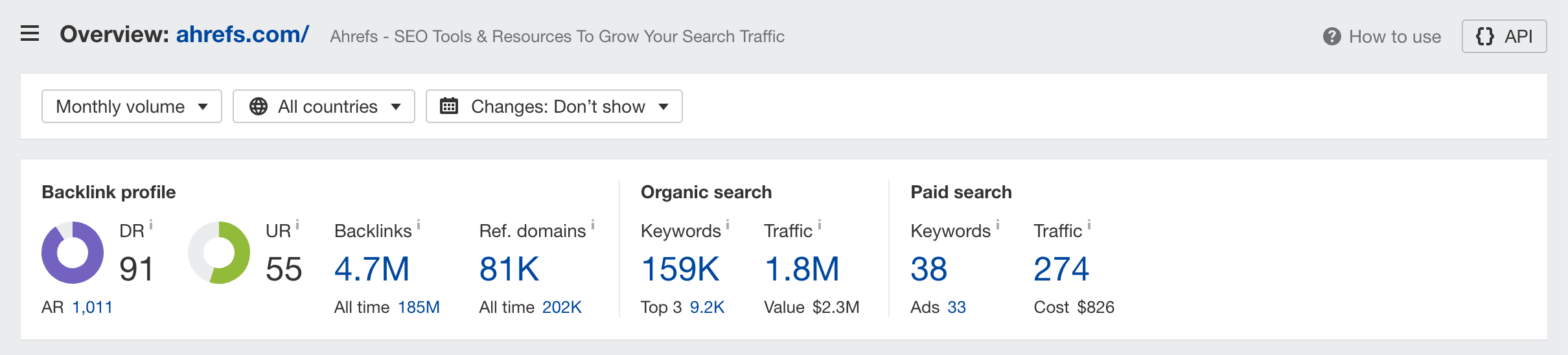This screenshot has height=355, width=1568.
Task: Open the Top 3 9.2K keywords link
Action: pyautogui.click(x=707, y=307)
